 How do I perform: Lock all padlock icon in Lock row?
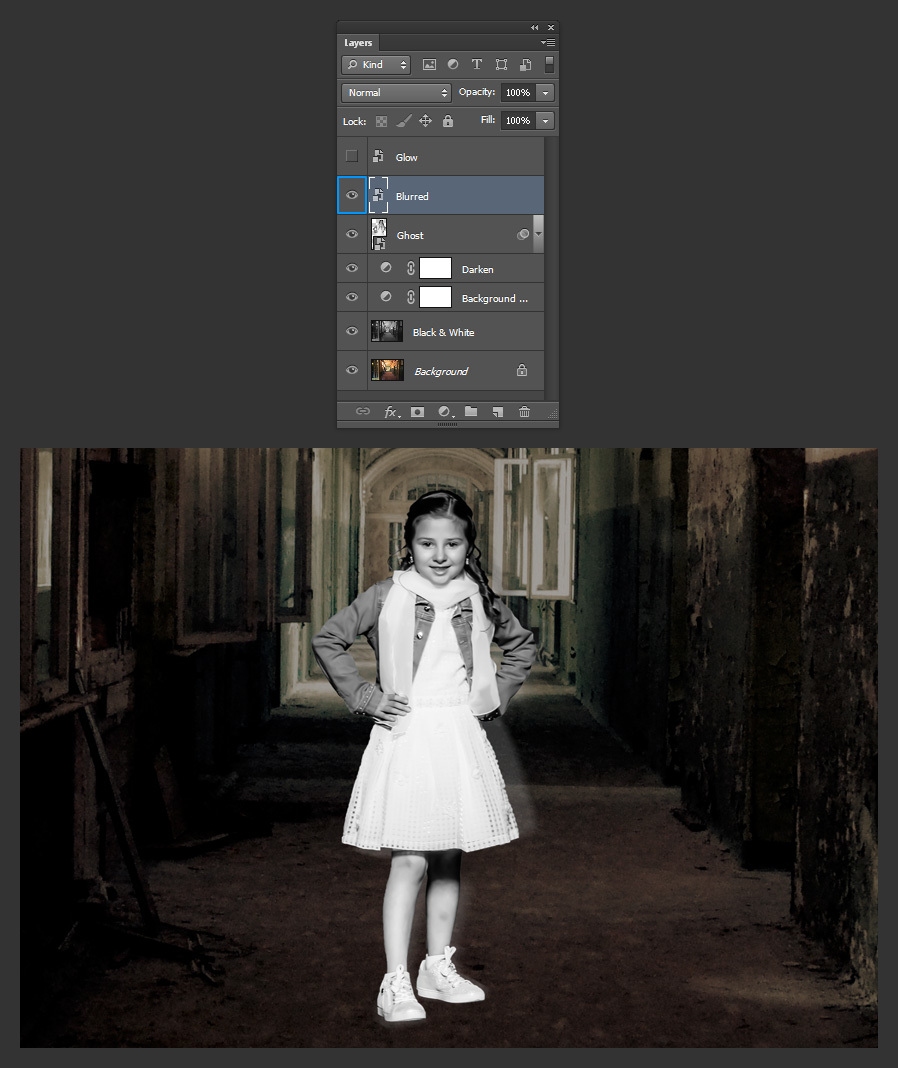click(448, 121)
